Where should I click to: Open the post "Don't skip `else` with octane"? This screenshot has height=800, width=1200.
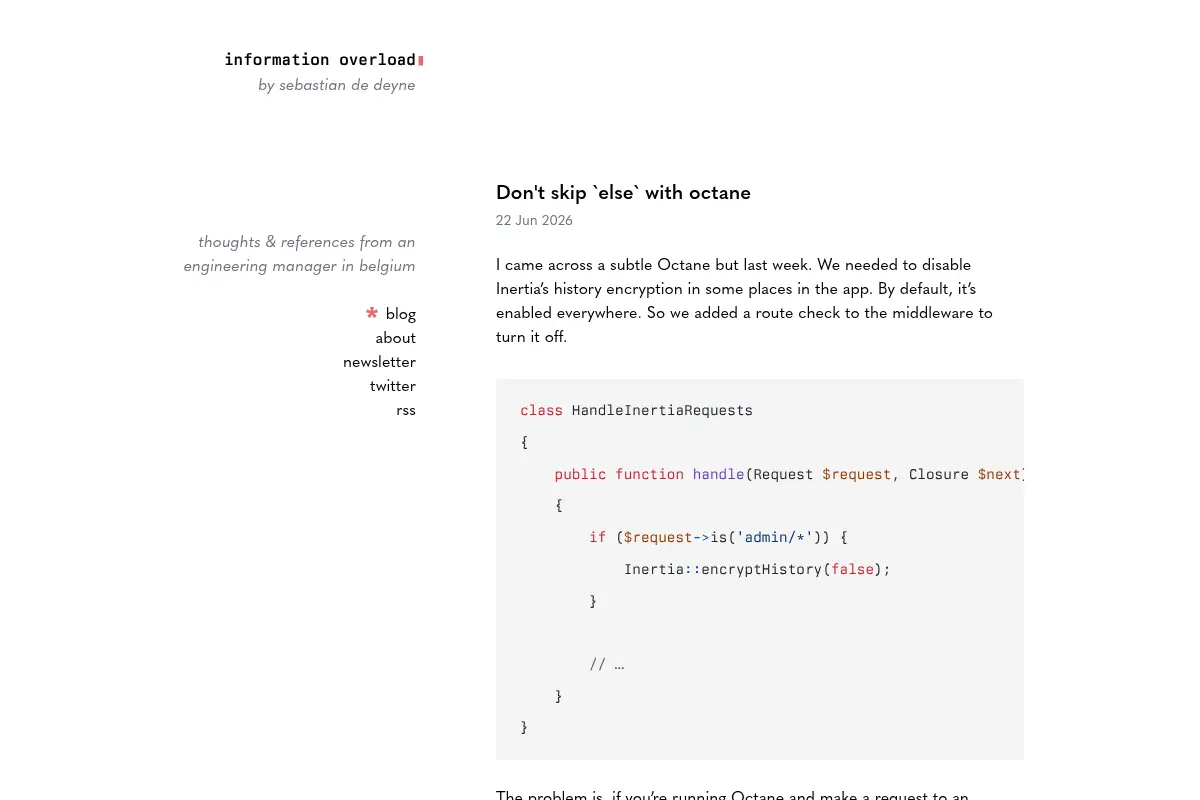(623, 192)
